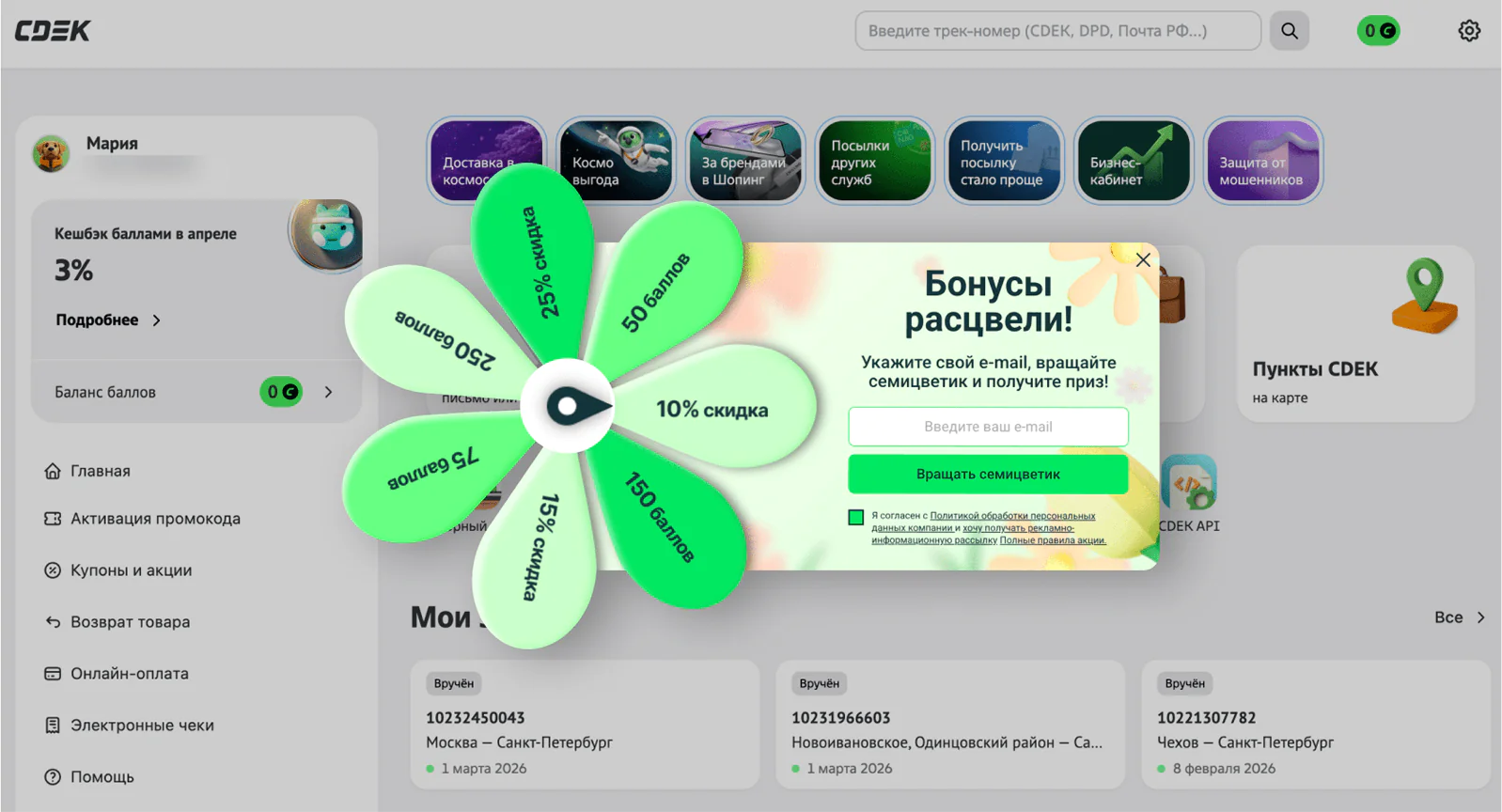The image size is (1502, 812).
Task: Click the points balance badge in header
Action: [1378, 31]
